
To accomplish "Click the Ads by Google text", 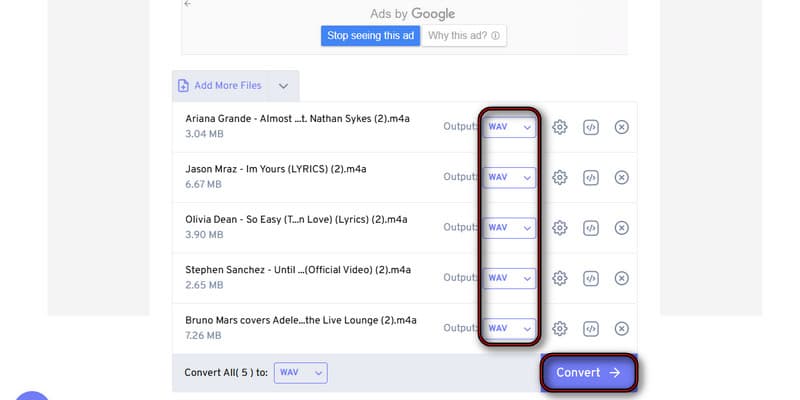I will [x=413, y=14].
